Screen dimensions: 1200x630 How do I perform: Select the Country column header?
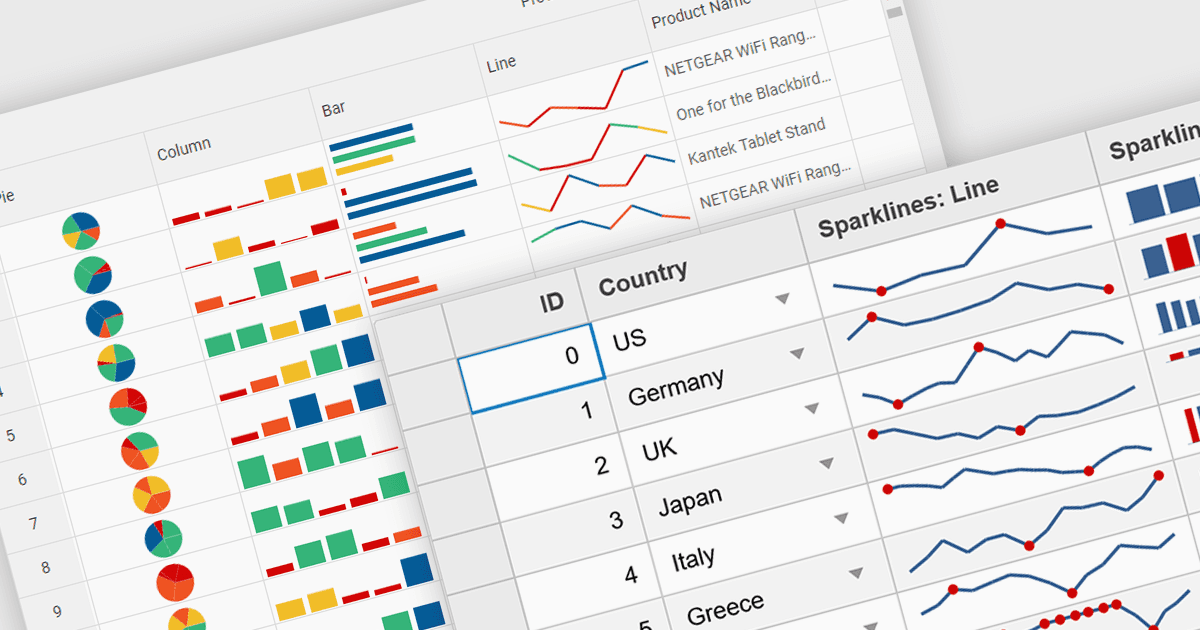pos(642,277)
